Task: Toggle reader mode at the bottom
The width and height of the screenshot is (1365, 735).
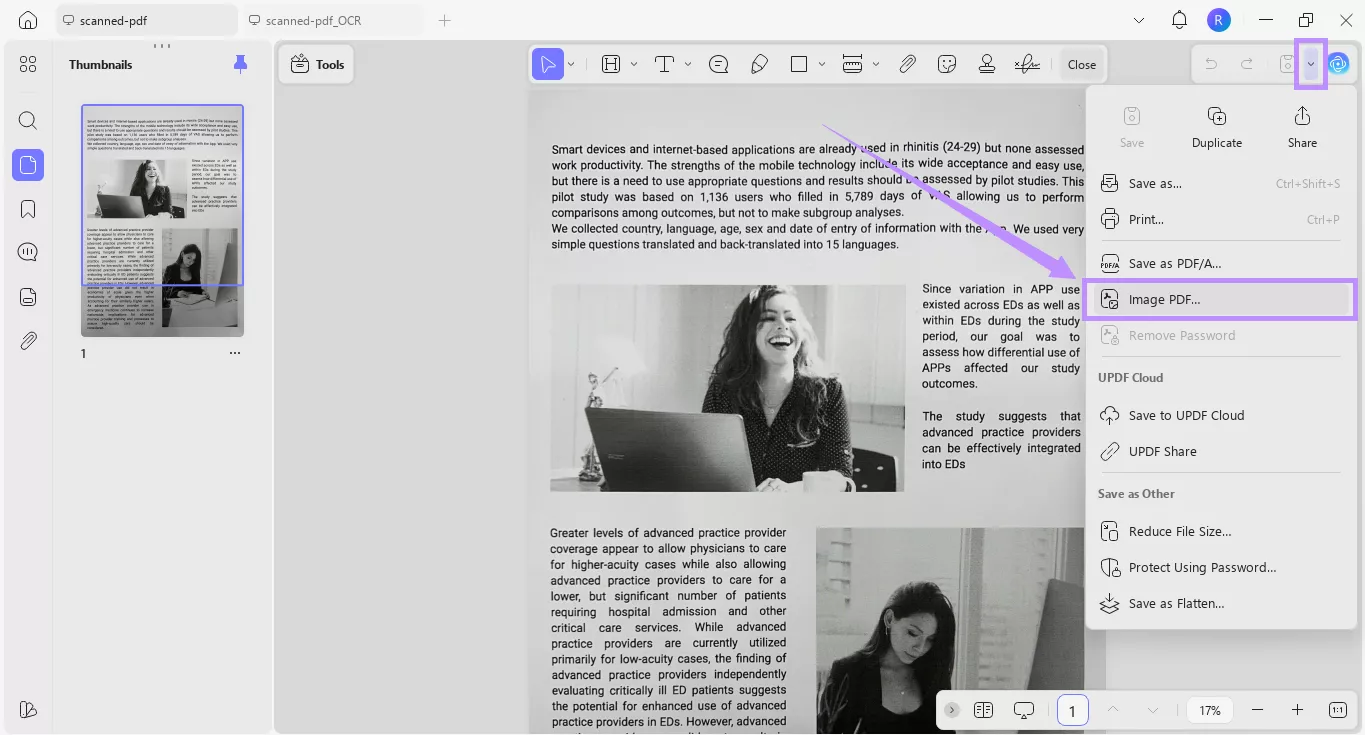Action: (1023, 709)
